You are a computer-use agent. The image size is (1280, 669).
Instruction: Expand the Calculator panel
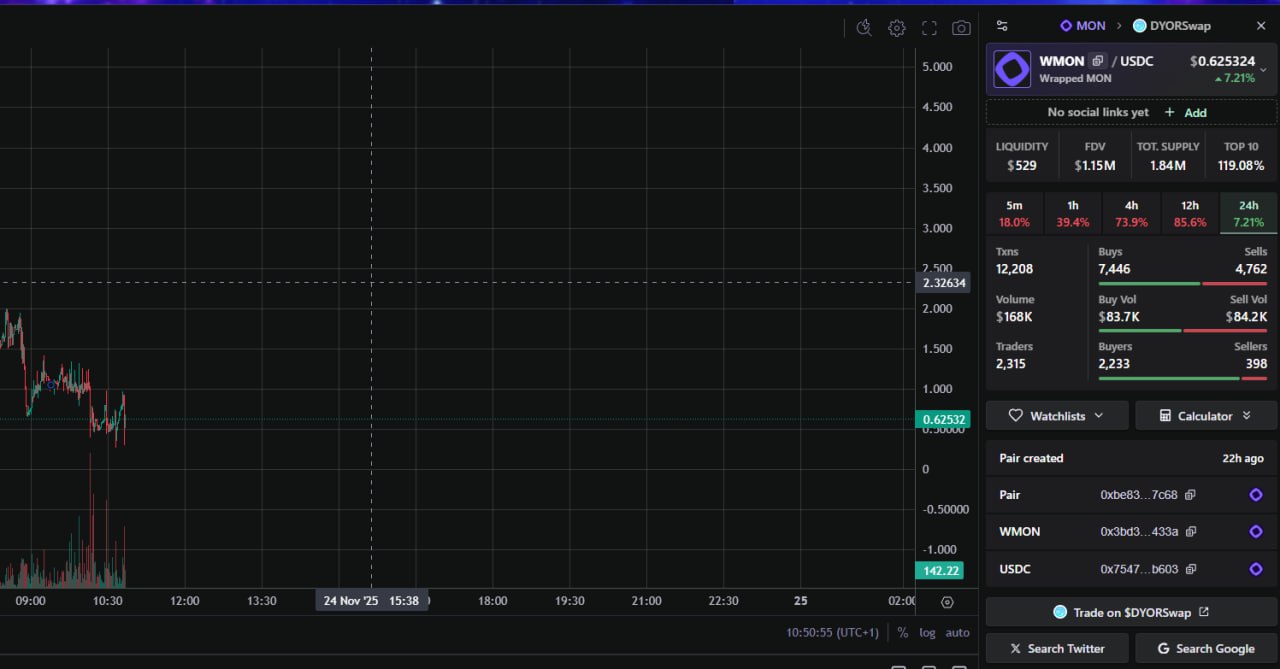click(1205, 416)
